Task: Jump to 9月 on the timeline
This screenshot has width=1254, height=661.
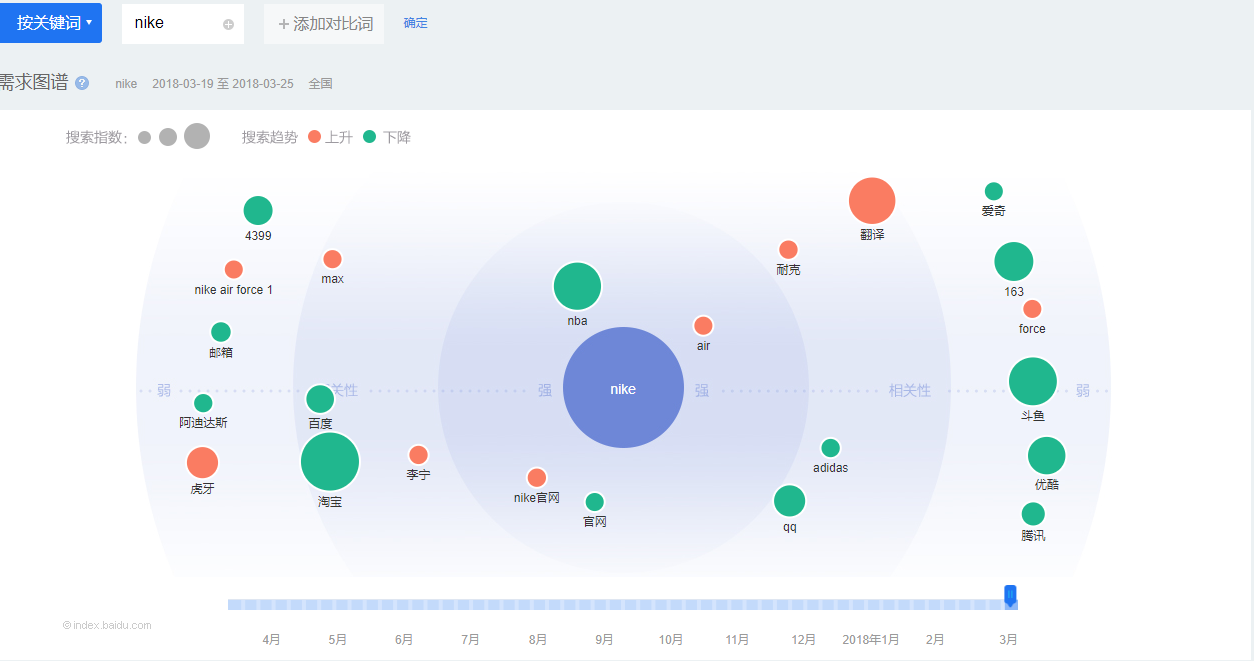Action: click(x=604, y=639)
